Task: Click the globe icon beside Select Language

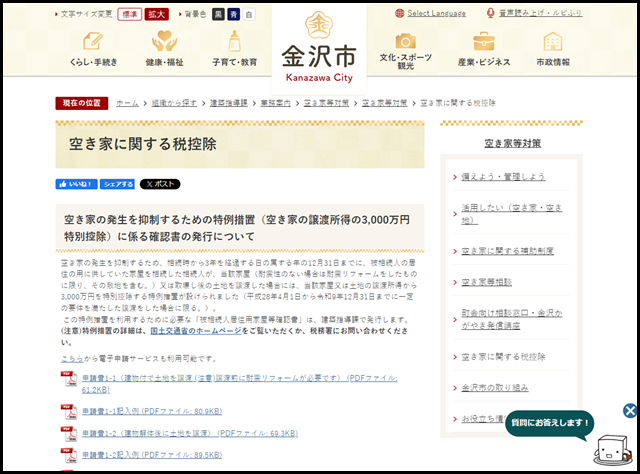Action: click(x=400, y=13)
